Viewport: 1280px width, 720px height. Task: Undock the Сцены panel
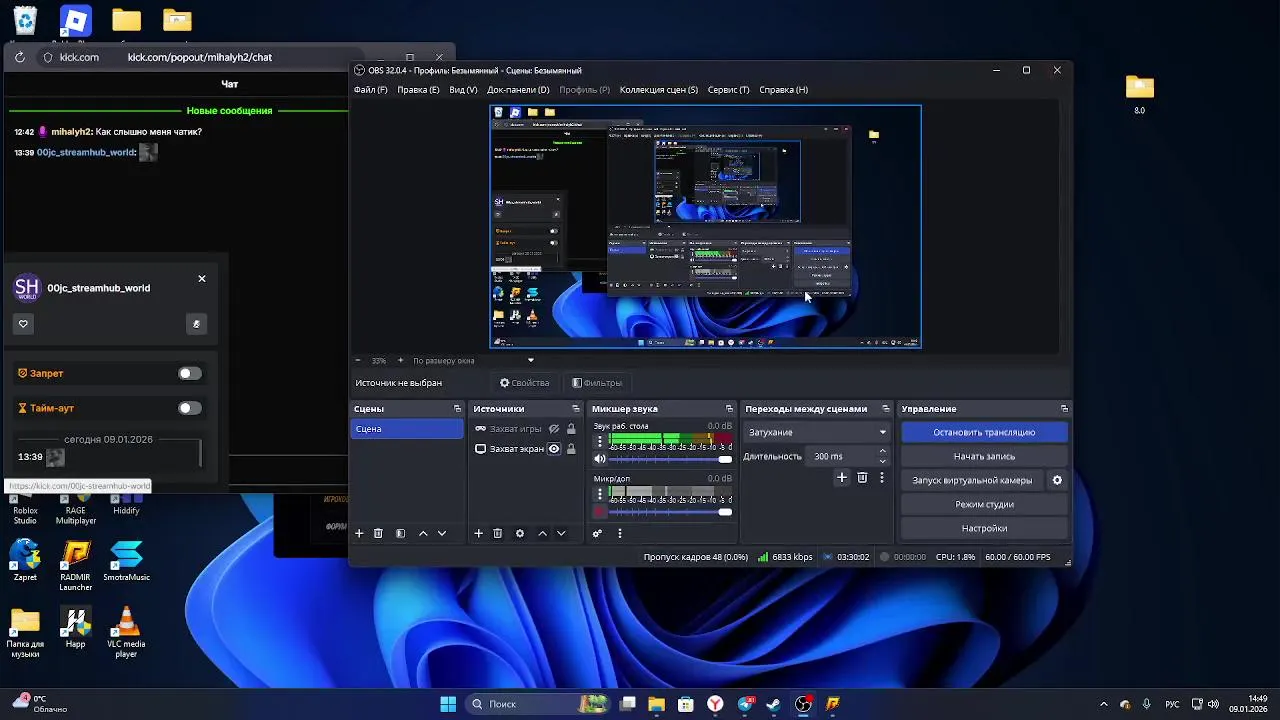tap(458, 409)
